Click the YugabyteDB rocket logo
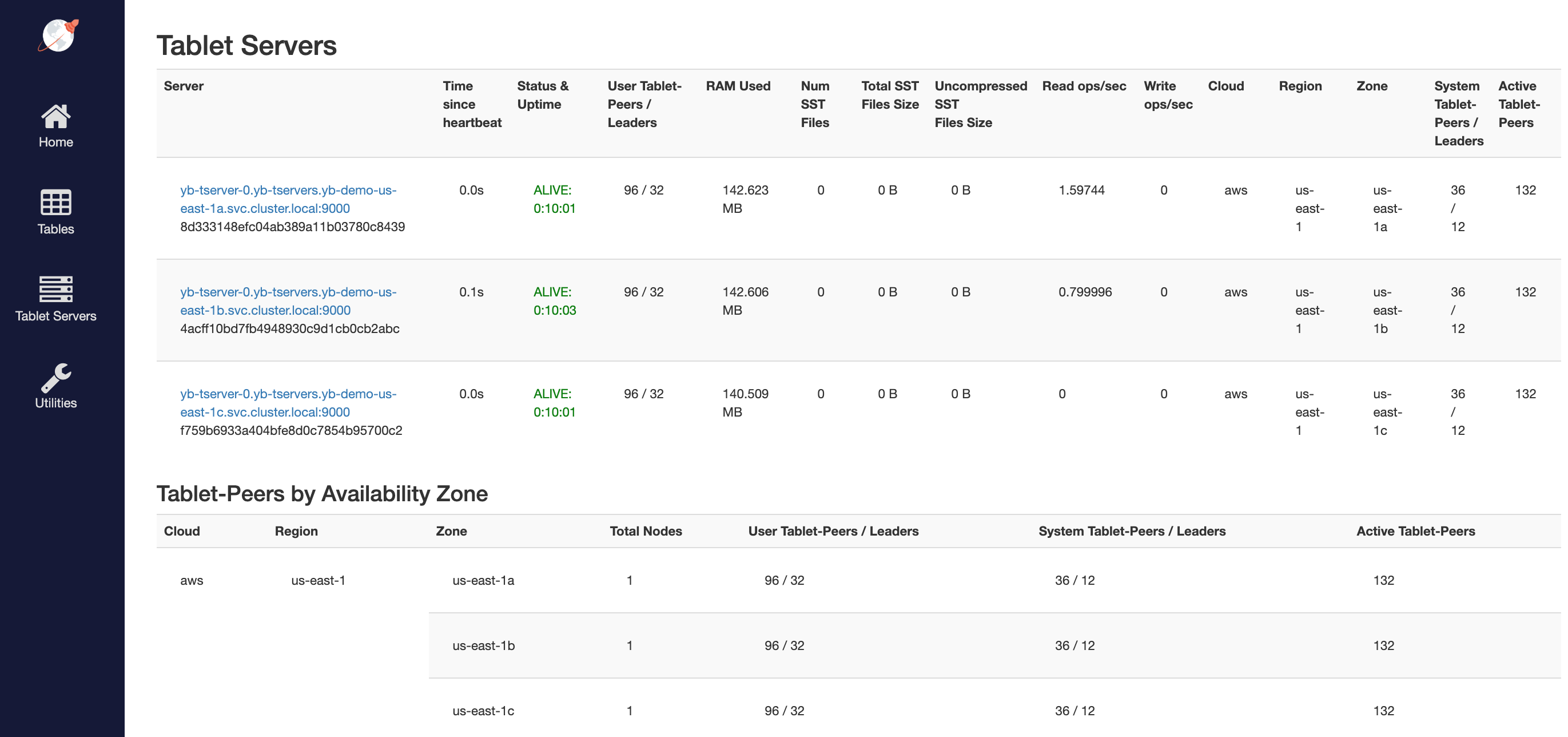Image resolution: width=1568 pixels, height=737 pixels. (x=58, y=36)
